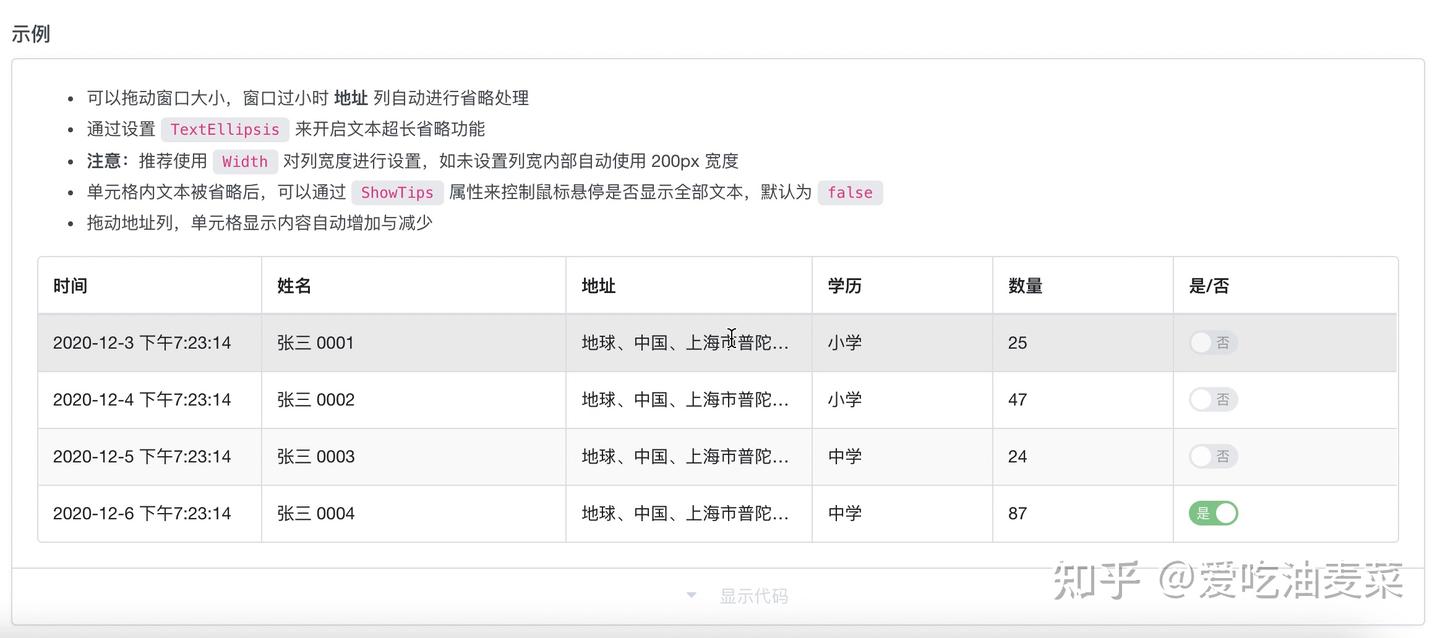Click 中学 in the 张三 0003 row
This screenshot has width=1440, height=638.
pyautogui.click(x=845, y=457)
